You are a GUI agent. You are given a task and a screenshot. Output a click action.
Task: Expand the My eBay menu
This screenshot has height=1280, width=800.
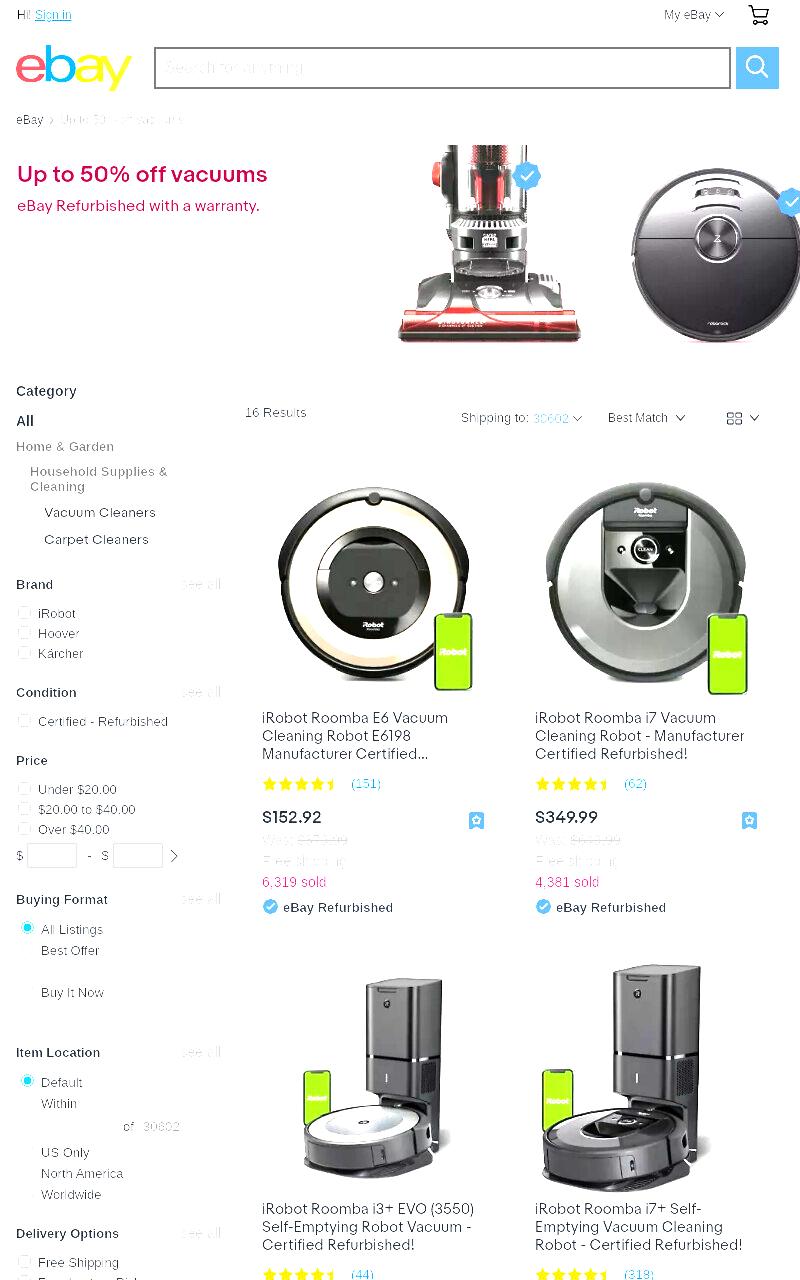pos(694,15)
